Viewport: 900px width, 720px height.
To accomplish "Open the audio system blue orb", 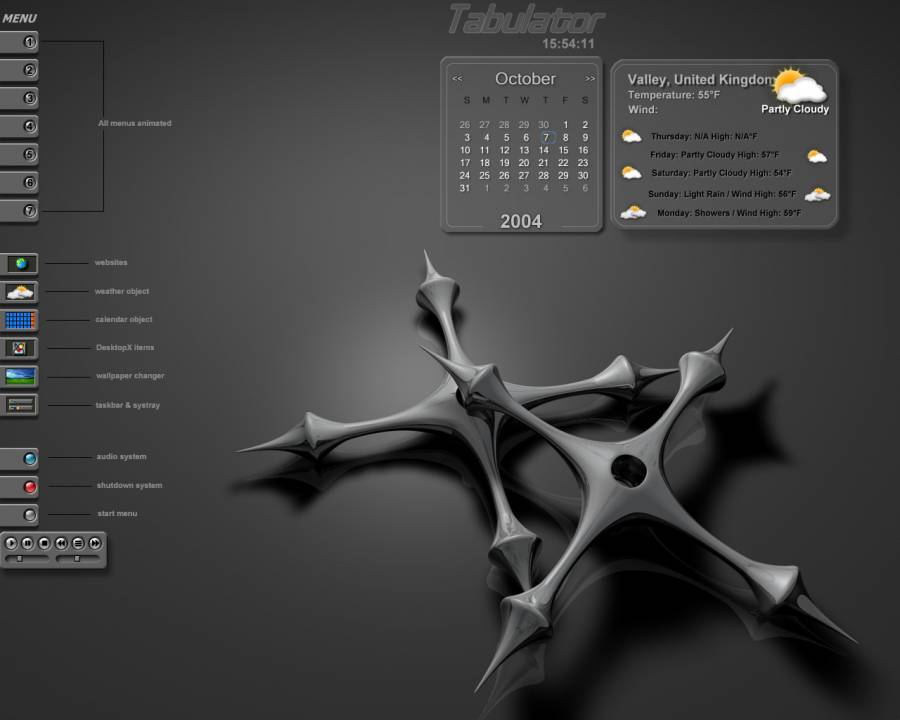I will 30,459.
